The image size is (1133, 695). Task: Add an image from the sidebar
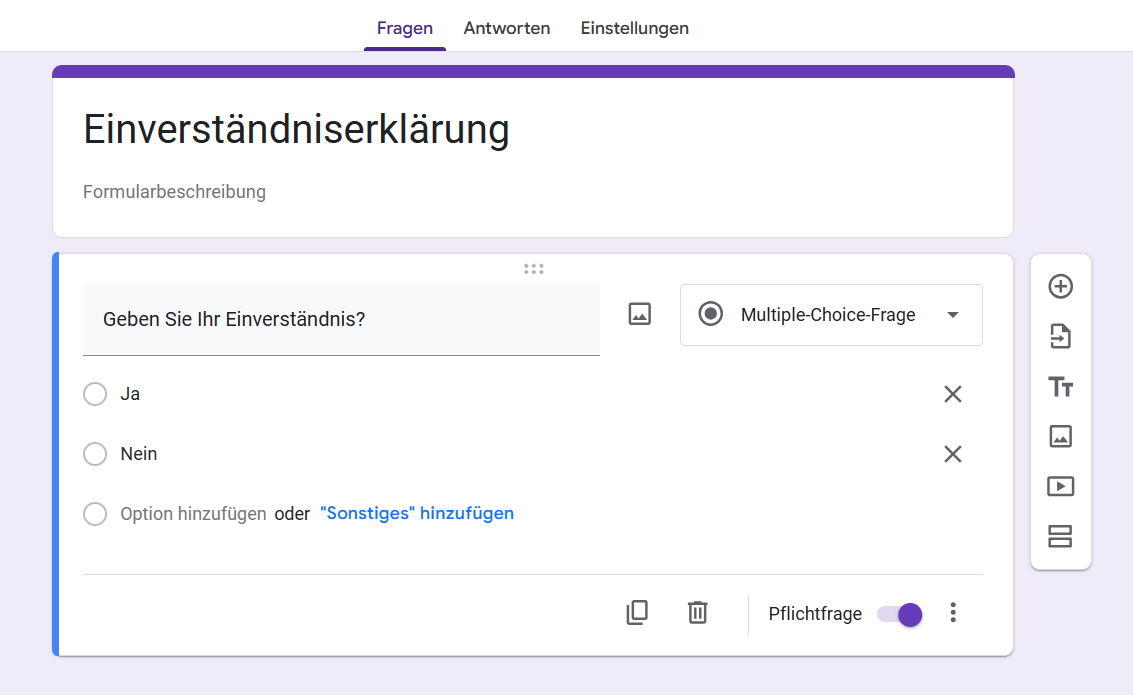tap(1060, 437)
